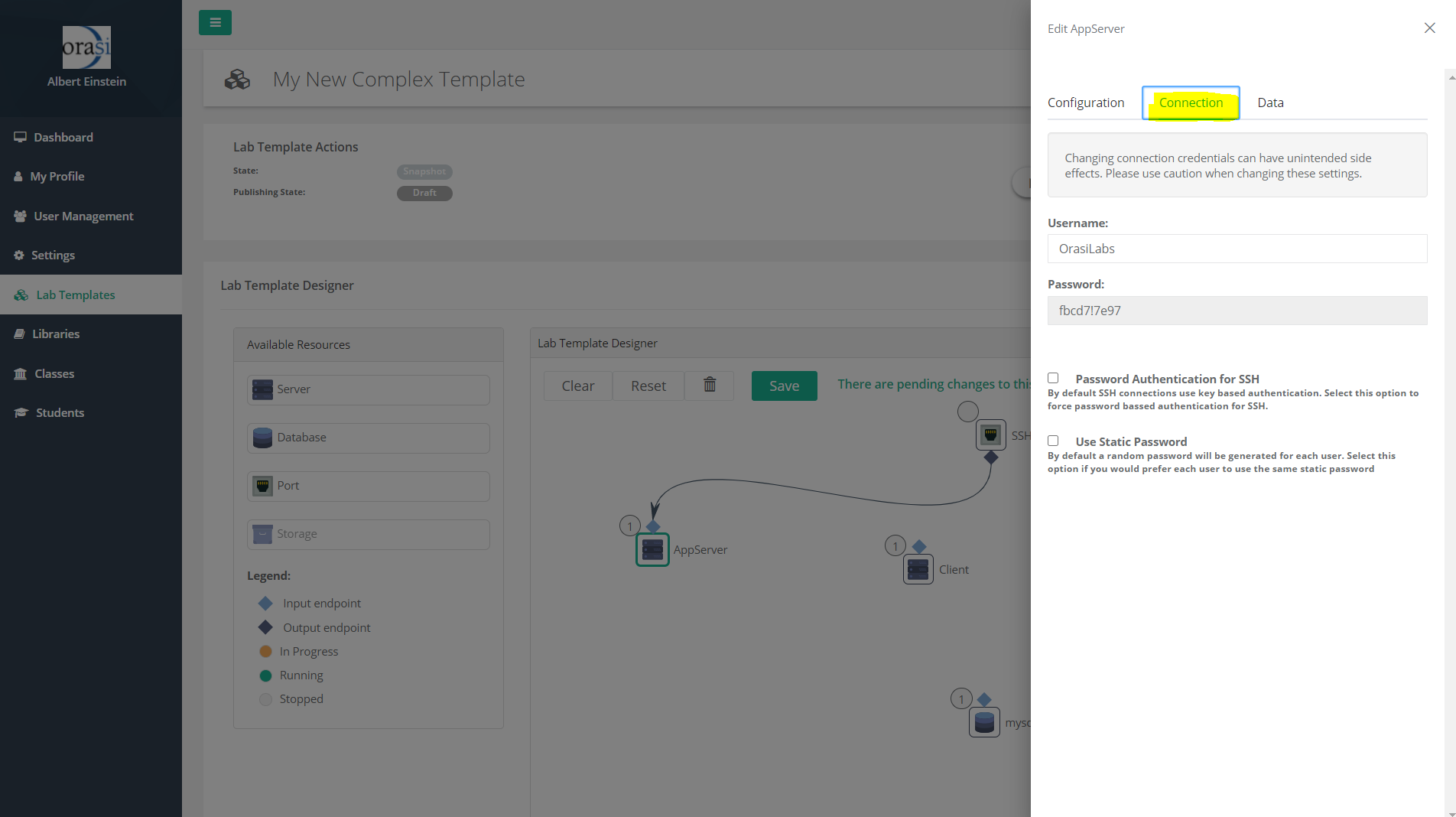Screen dimensions: 1456x817
Task: Click the My Profile person icon
Action: (x=18, y=176)
